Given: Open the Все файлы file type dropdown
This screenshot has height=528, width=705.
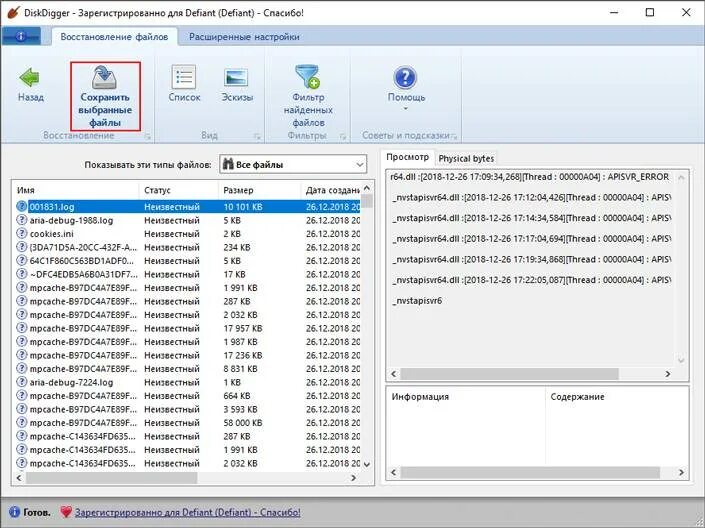Looking at the screenshot, I should click(293, 165).
